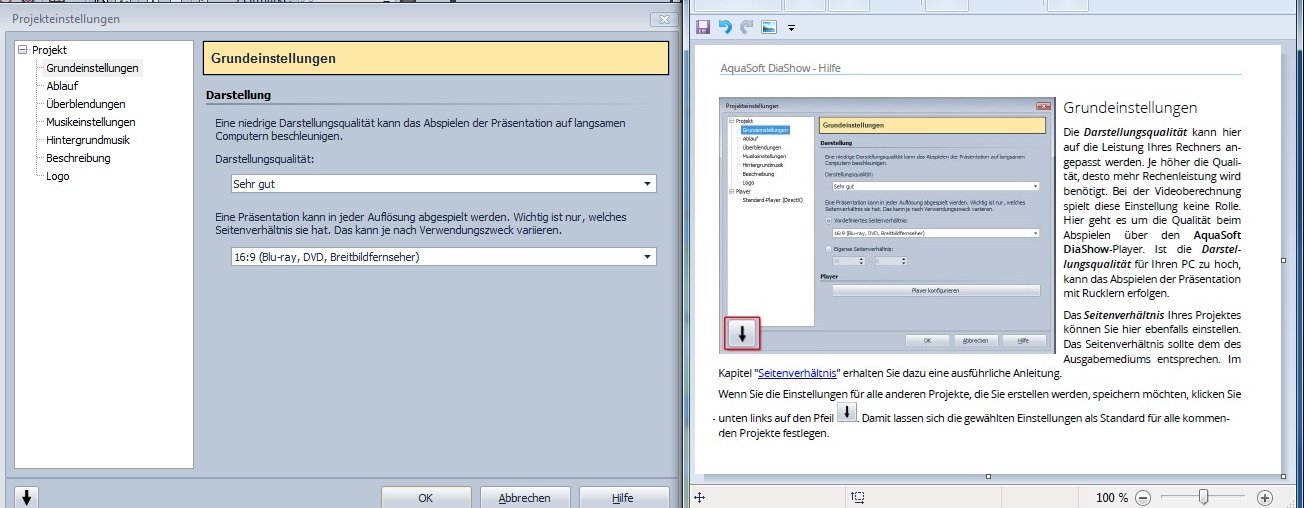Click the save icon in the quick toolbar
1304x508 pixels.
click(x=703, y=26)
